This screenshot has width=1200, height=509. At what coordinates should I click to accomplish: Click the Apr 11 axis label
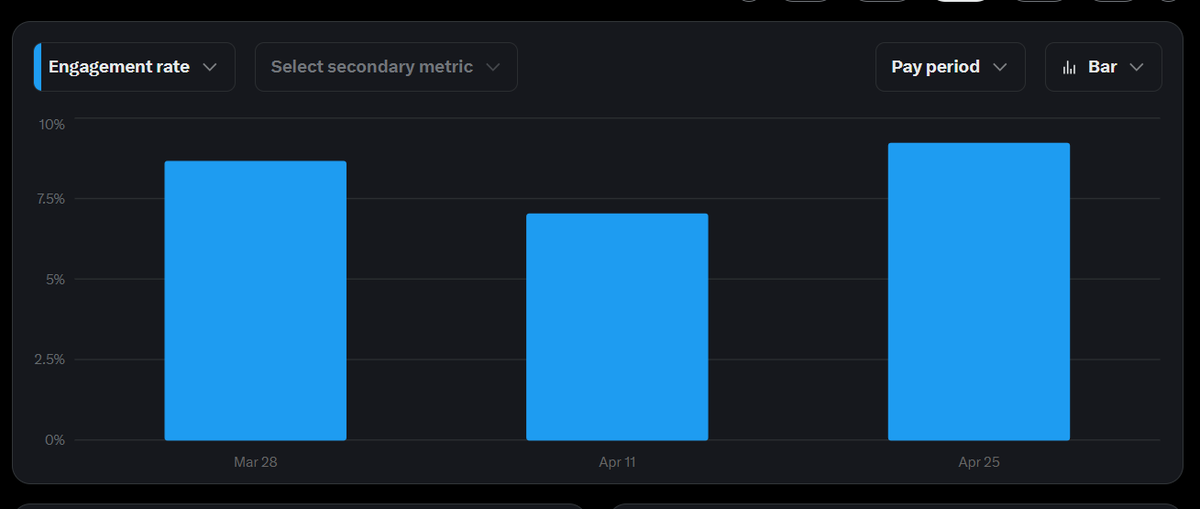617,462
